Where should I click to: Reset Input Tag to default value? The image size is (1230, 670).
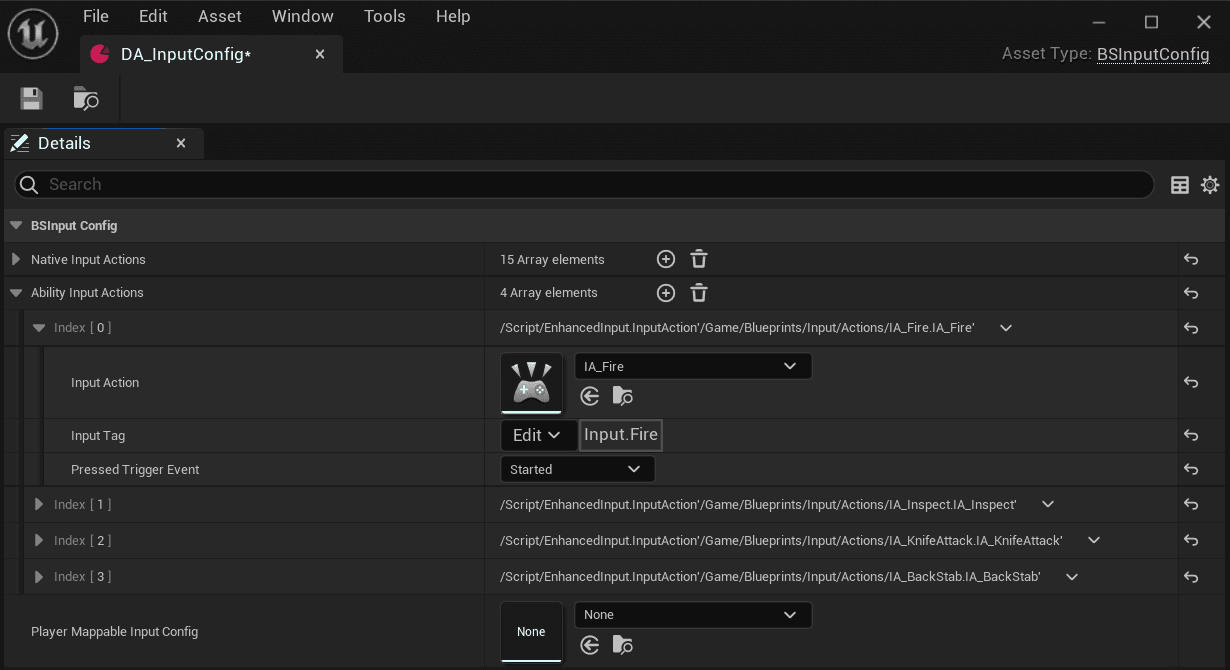point(1191,435)
